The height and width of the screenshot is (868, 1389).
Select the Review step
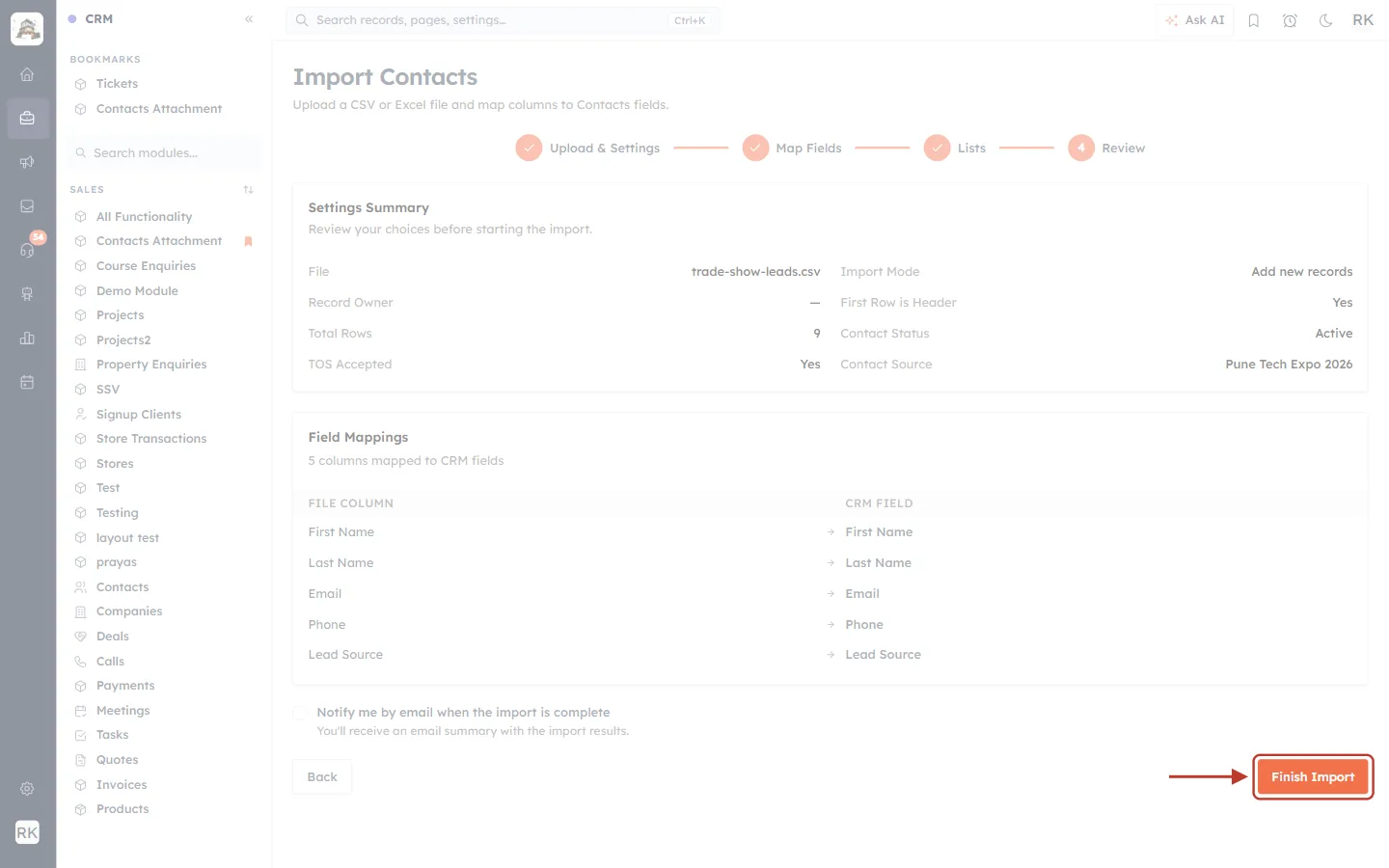1106,148
